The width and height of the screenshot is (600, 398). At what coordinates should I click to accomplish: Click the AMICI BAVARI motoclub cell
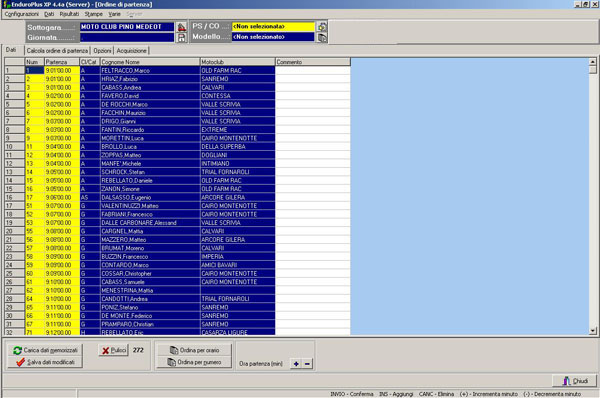pos(238,265)
